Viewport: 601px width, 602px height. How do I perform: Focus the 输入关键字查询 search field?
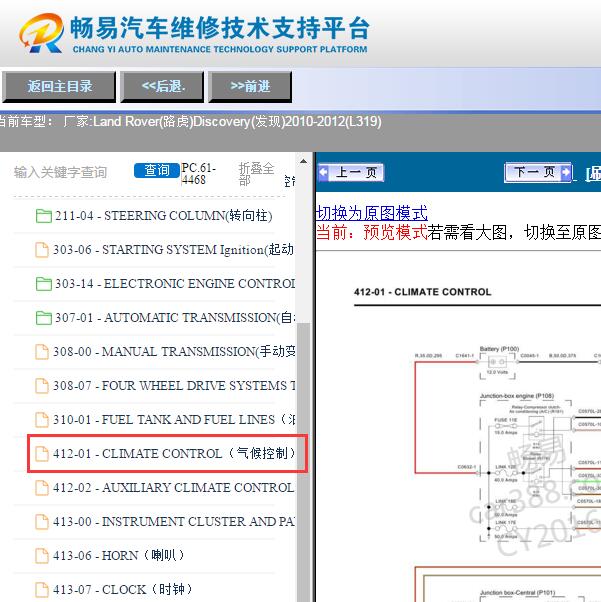coord(61,172)
